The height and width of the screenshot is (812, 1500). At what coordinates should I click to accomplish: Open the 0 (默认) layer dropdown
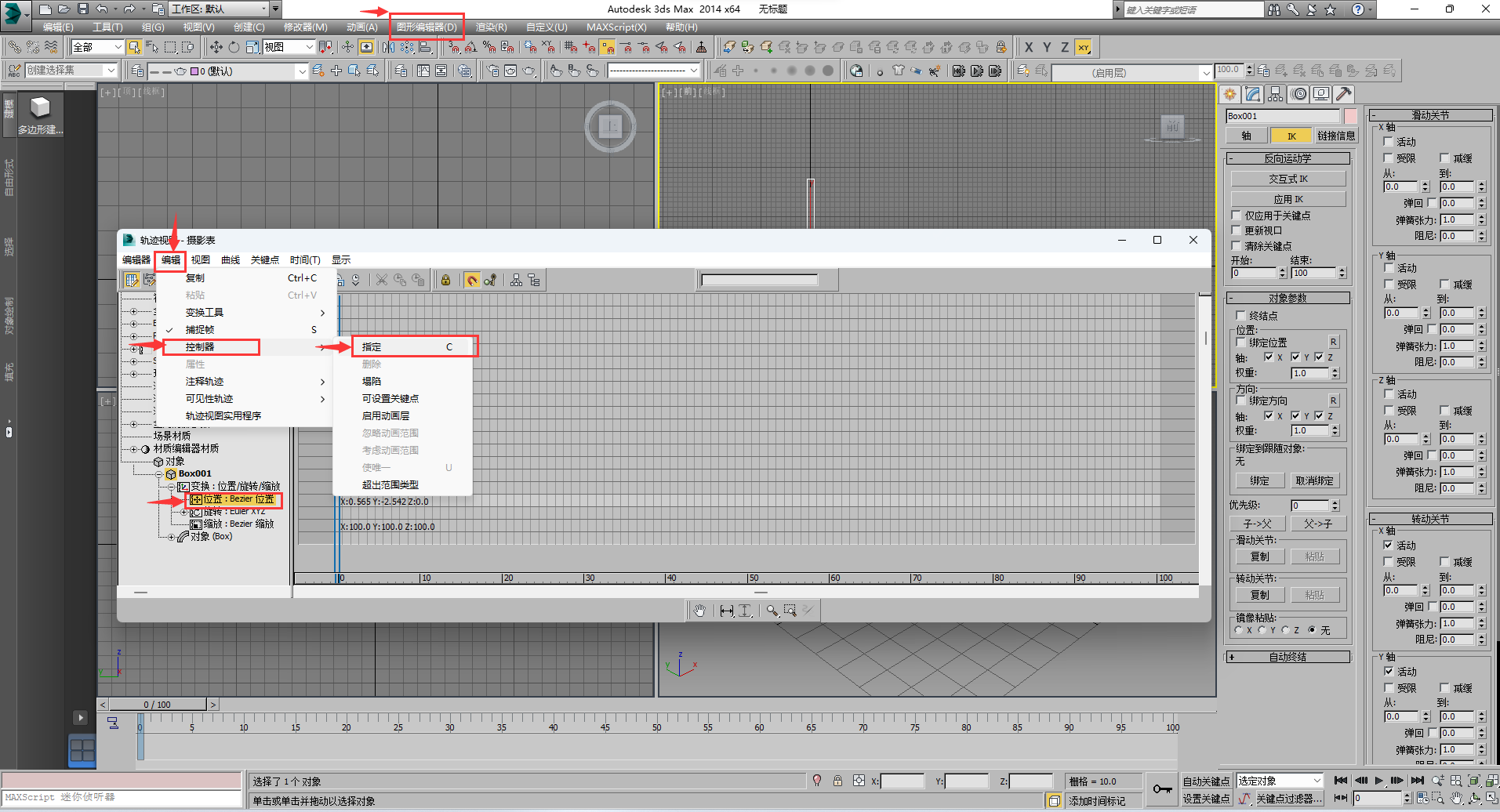click(227, 71)
